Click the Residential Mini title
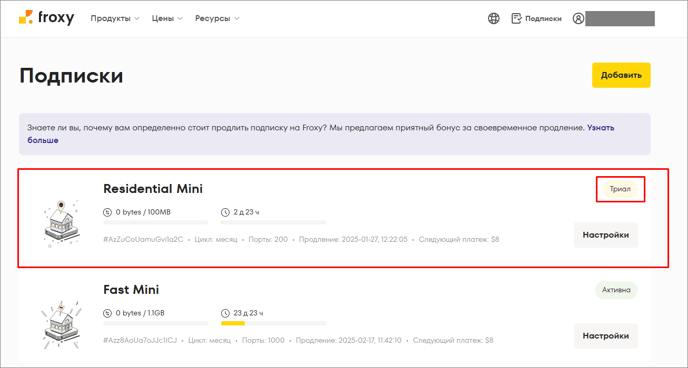Screen dimensions: 688x368 coord(153,189)
